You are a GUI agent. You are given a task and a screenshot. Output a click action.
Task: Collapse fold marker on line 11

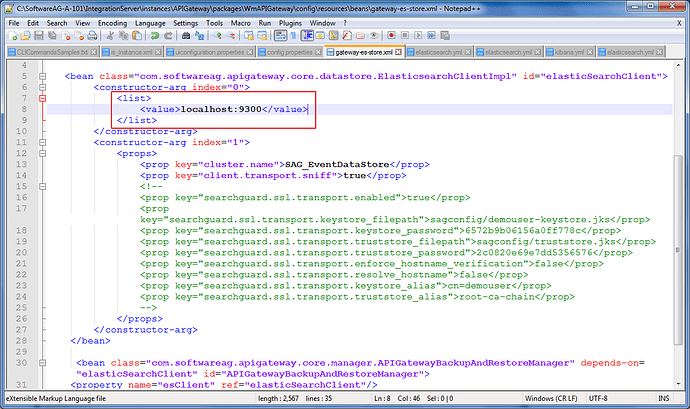[x=42, y=142]
